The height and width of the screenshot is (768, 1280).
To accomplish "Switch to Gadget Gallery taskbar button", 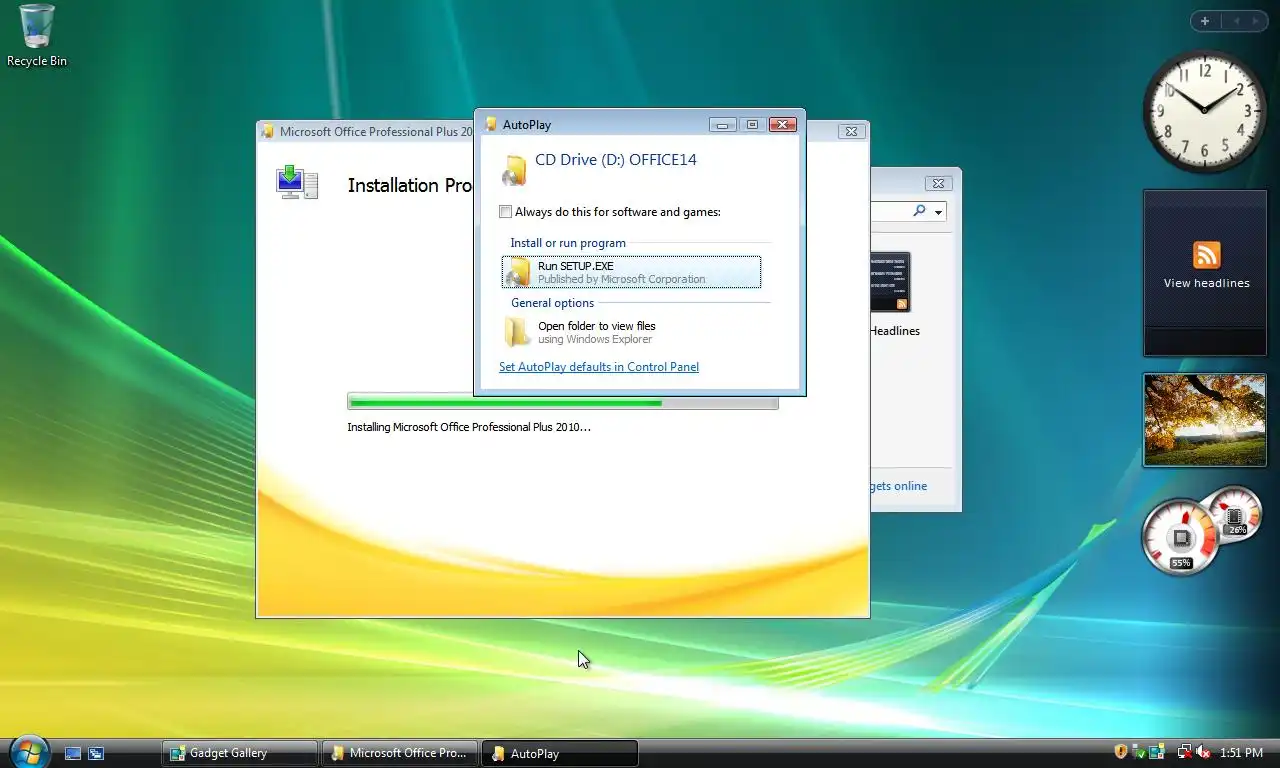I will (x=240, y=753).
